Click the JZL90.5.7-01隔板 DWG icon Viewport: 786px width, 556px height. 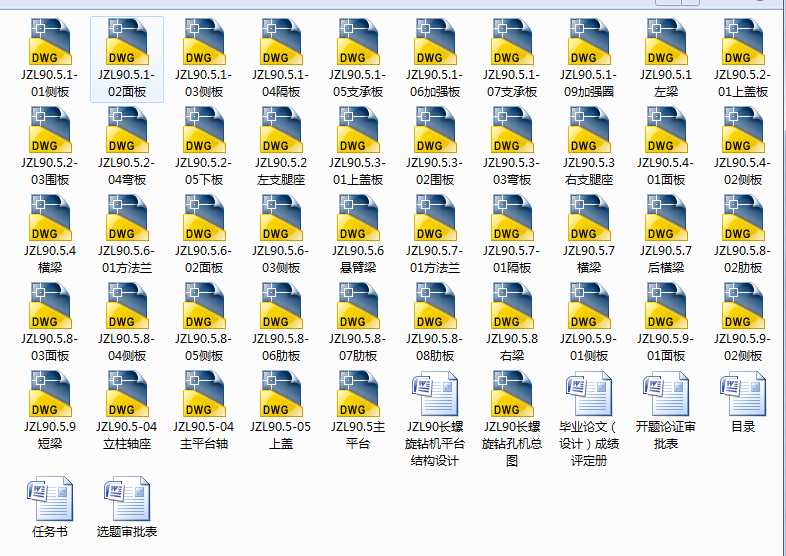[x=512, y=218]
